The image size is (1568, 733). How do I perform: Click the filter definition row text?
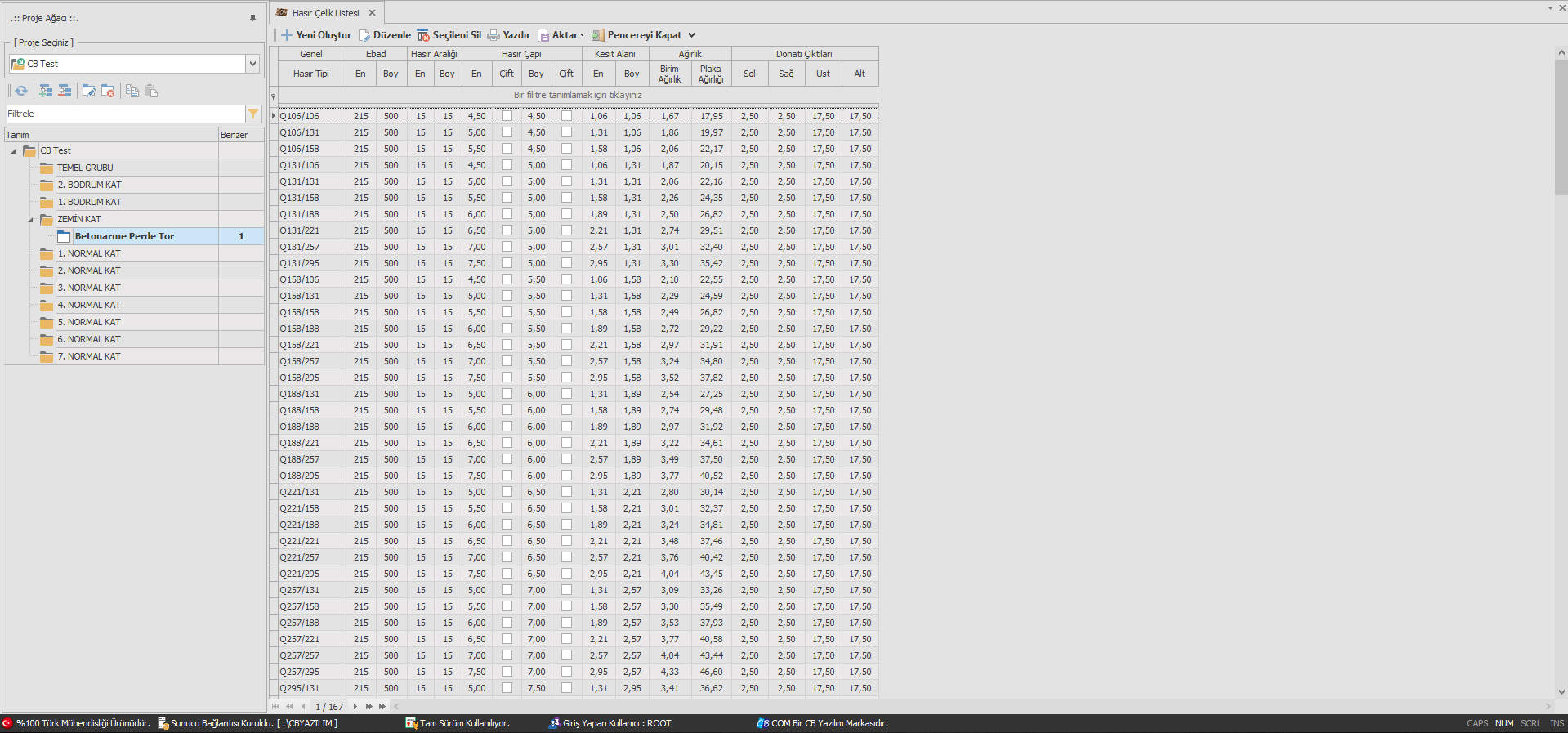[x=578, y=95]
